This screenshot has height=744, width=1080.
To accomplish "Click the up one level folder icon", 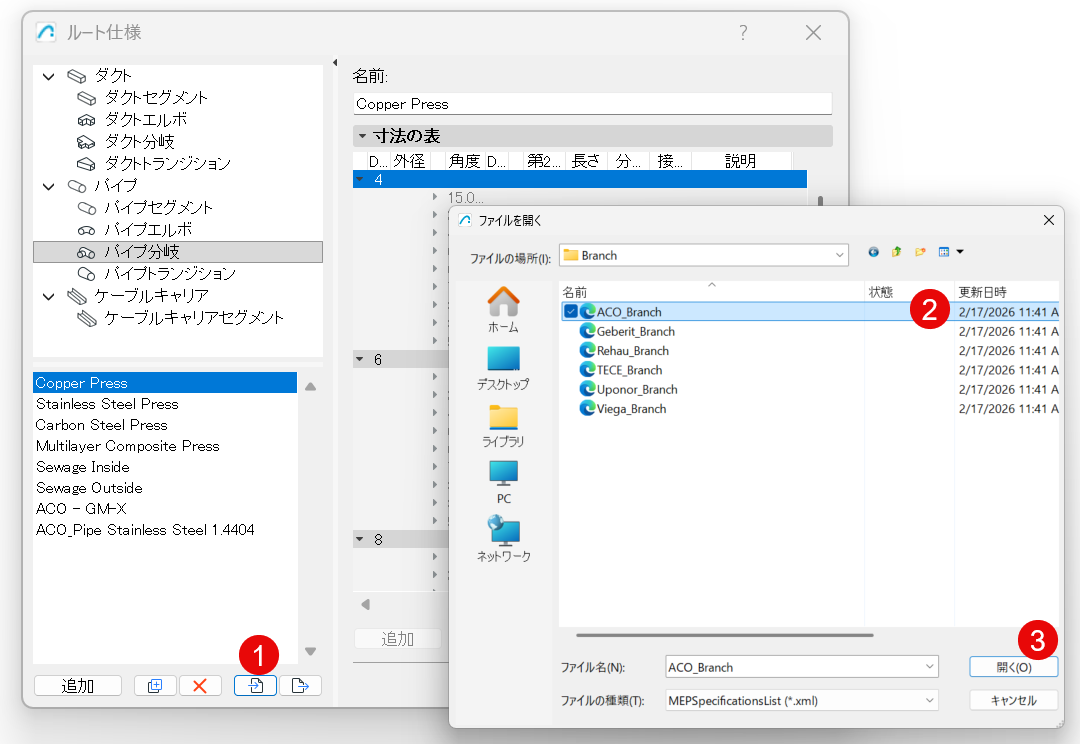I will click(x=896, y=252).
